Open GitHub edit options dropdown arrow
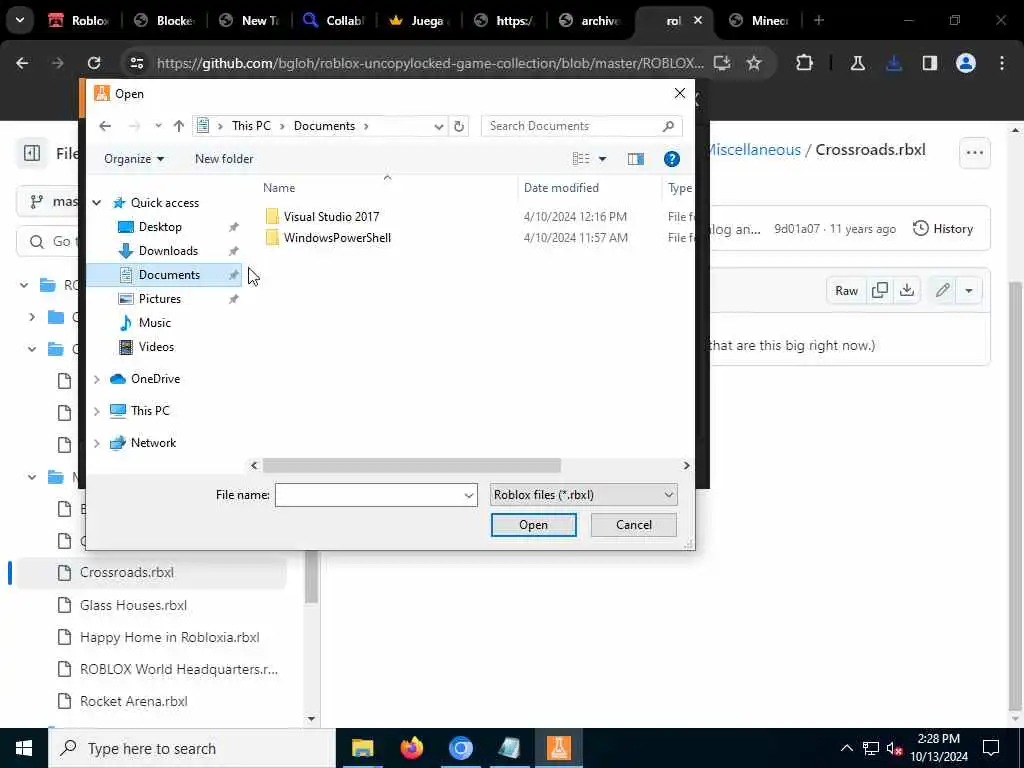Image resolution: width=1024 pixels, height=768 pixels. 968,290
